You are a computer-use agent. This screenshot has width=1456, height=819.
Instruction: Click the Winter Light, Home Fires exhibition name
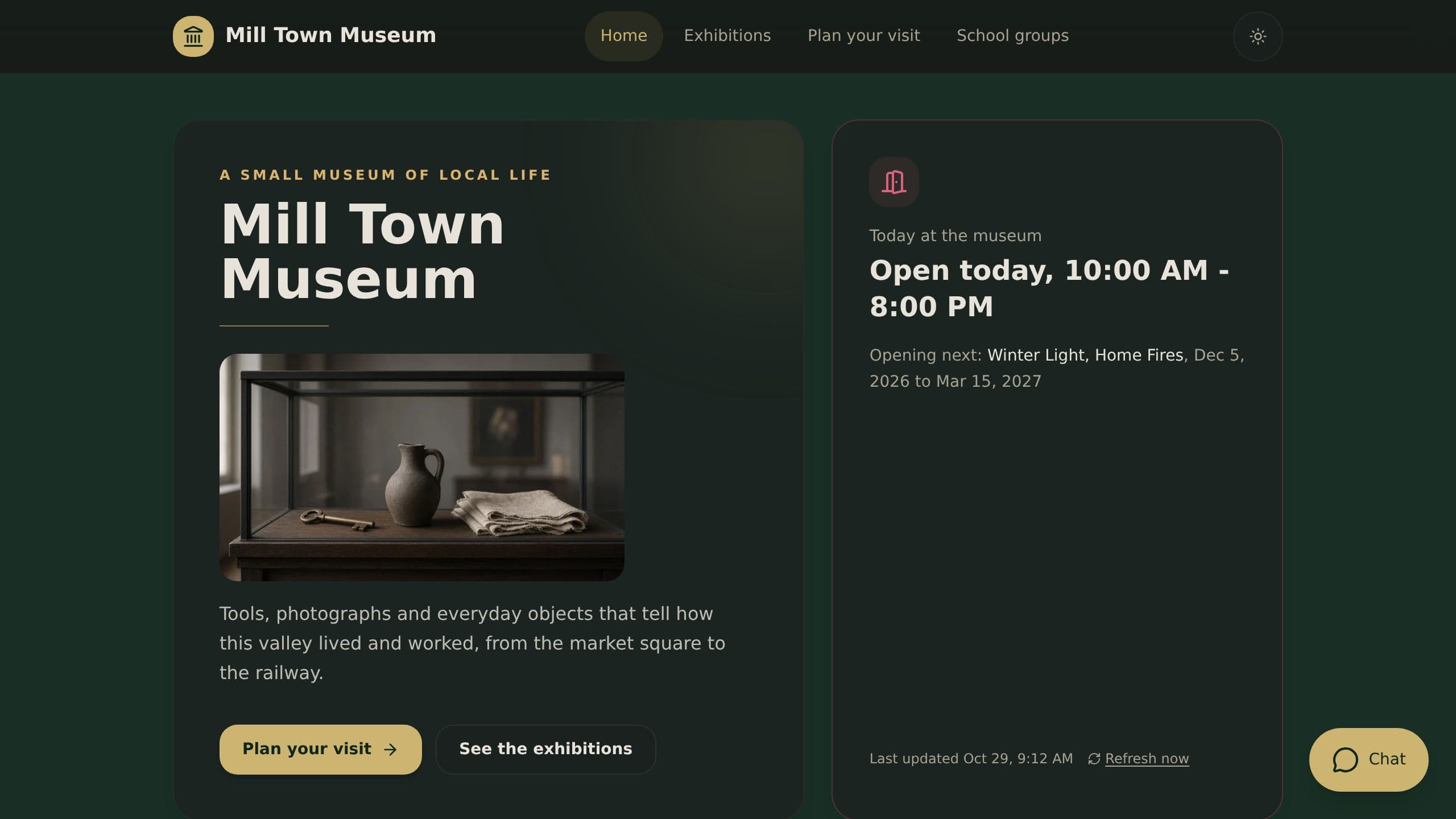[x=1085, y=355]
